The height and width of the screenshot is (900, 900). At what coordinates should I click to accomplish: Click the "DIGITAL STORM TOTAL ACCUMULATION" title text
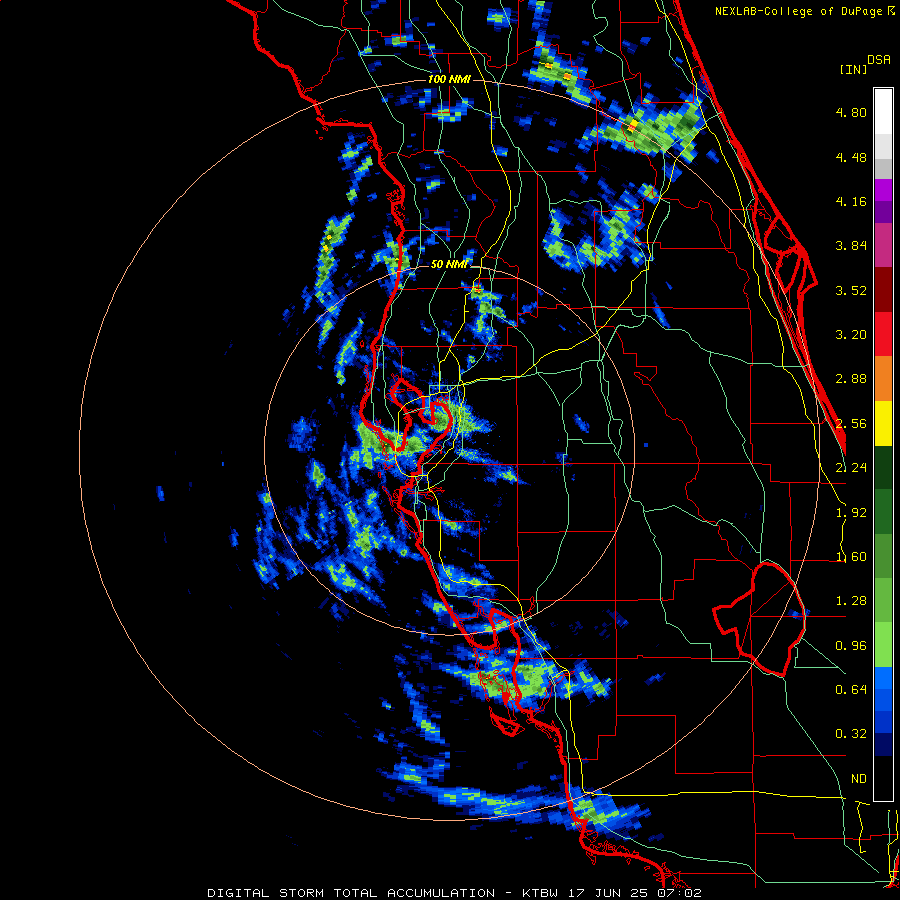351,893
